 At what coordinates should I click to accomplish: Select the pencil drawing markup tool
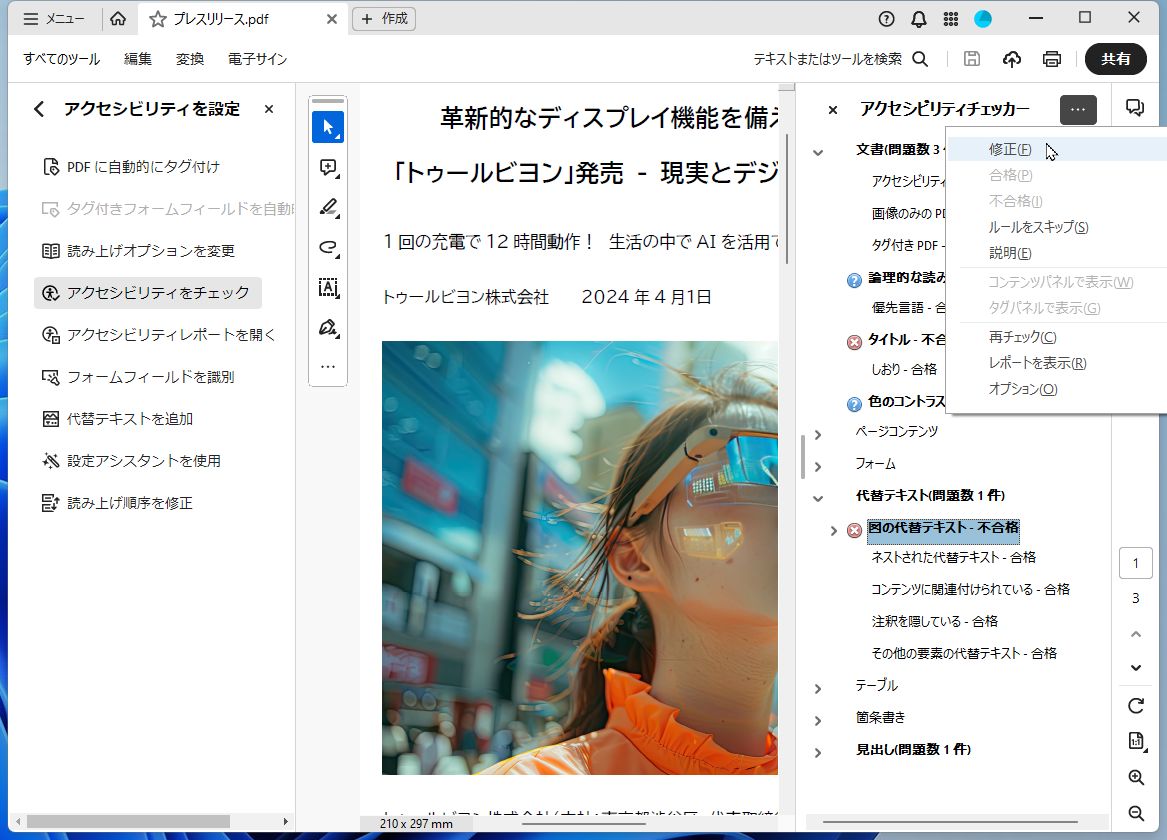[327, 207]
